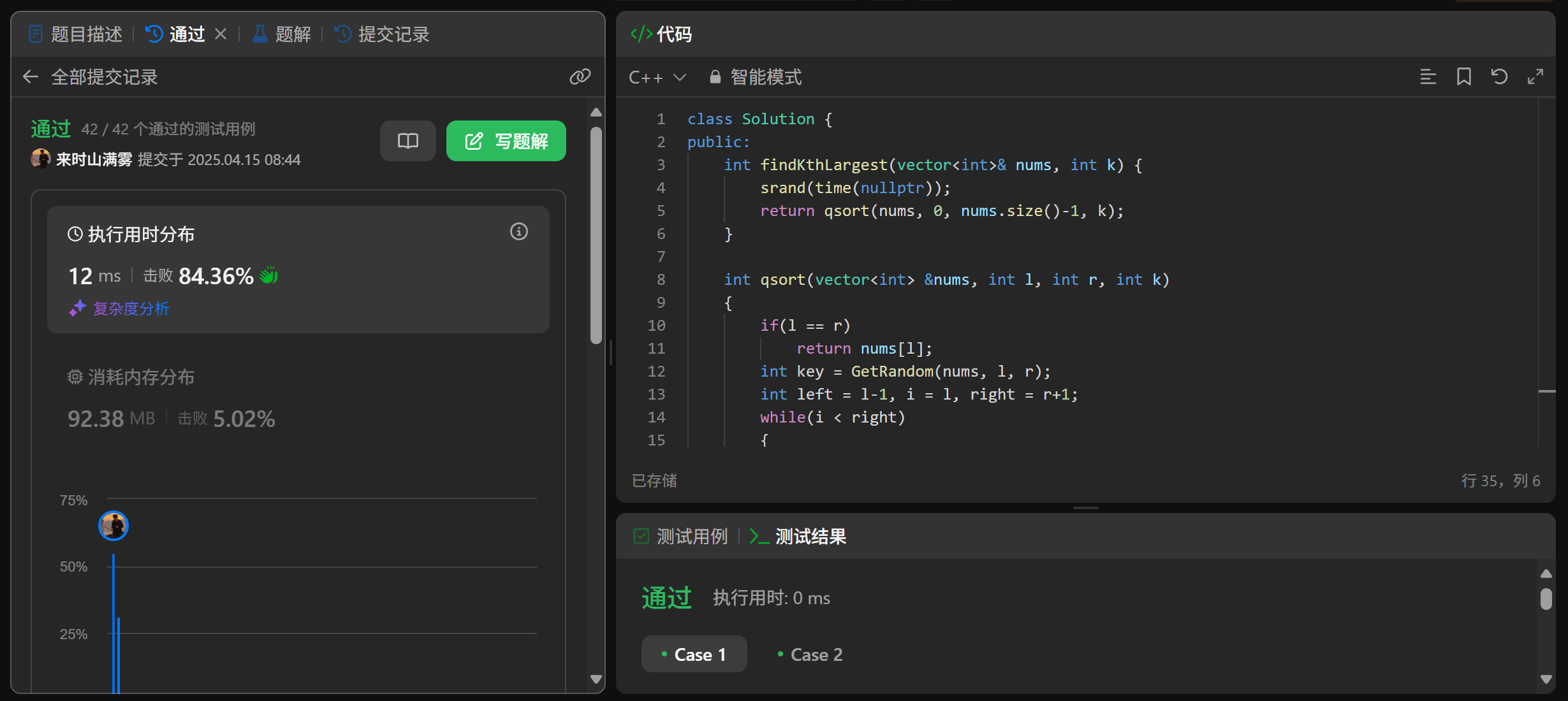Open the notes book icon button

pyautogui.click(x=407, y=141)
